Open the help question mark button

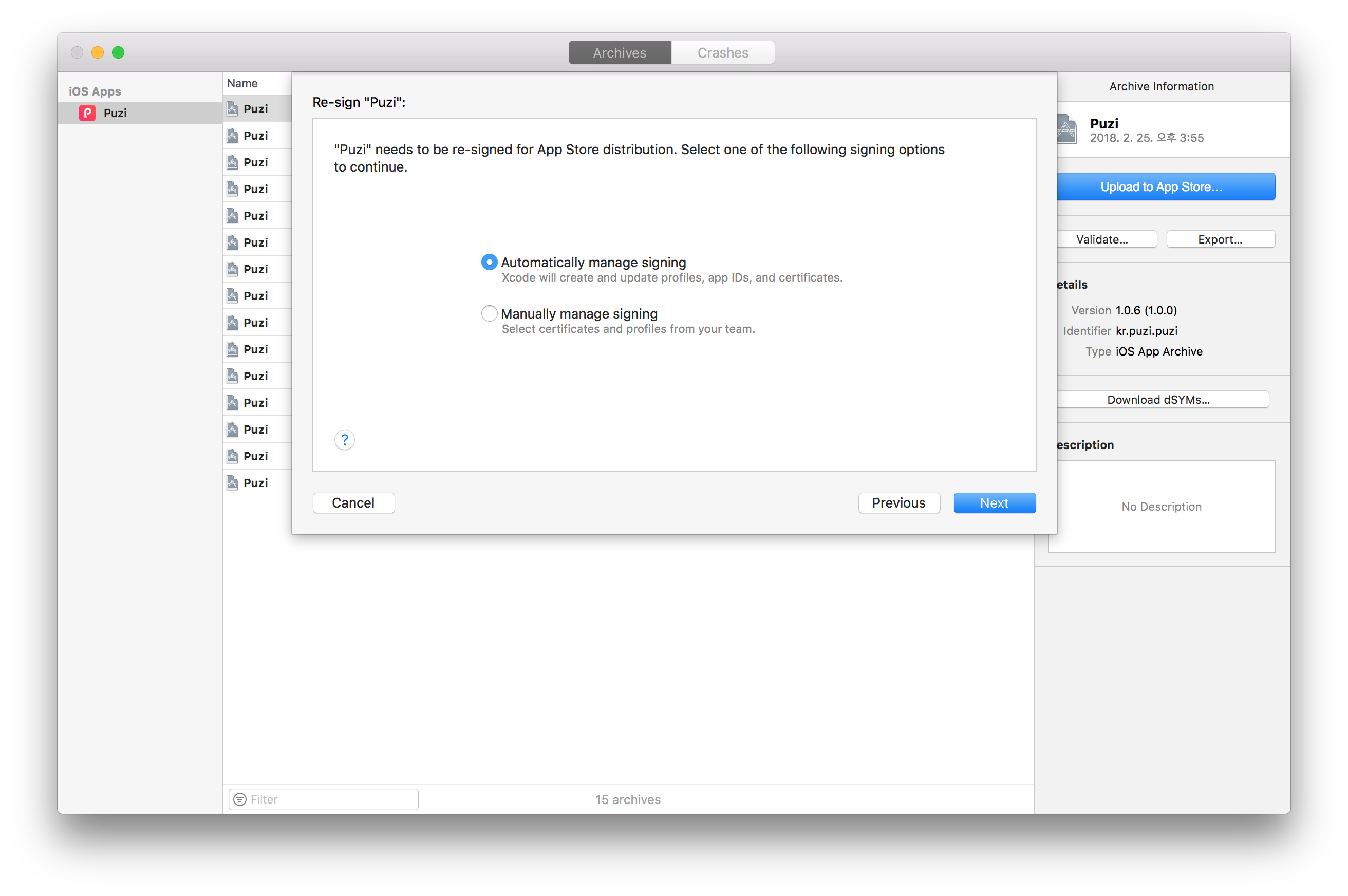[x=345, y=439]
